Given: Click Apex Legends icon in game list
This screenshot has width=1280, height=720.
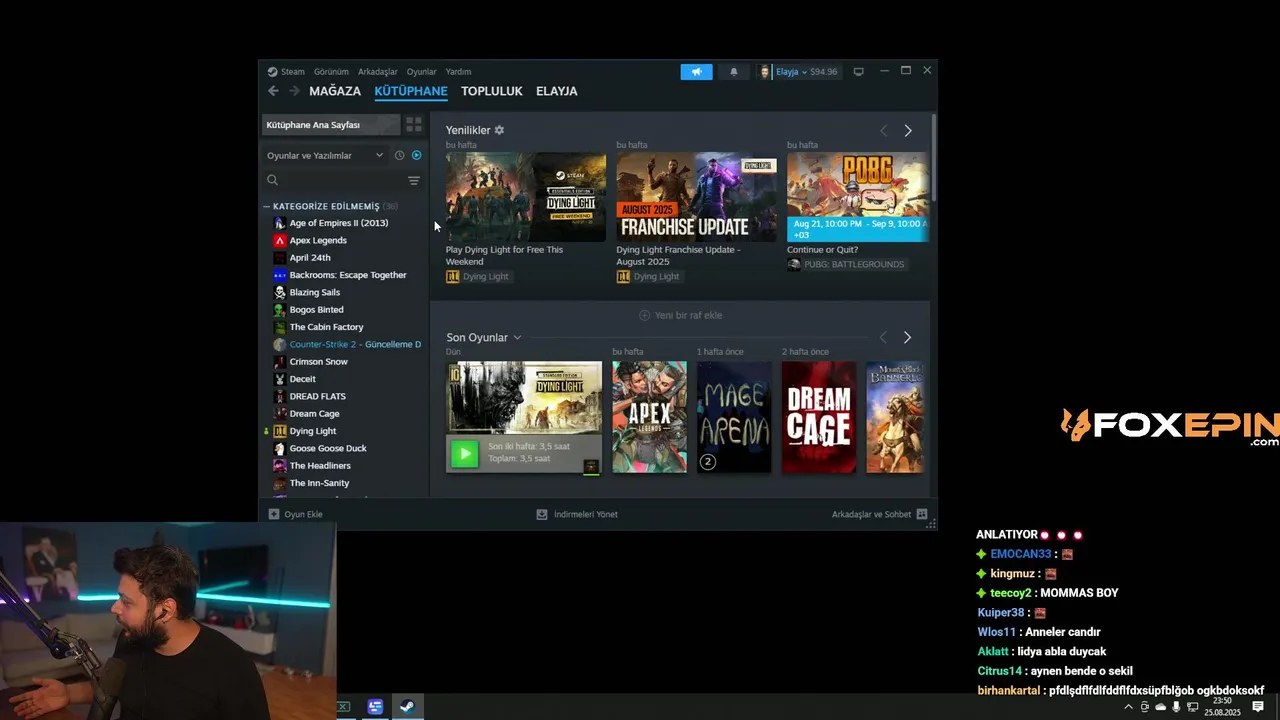Looking at the screenshot, I should point(280,240).
